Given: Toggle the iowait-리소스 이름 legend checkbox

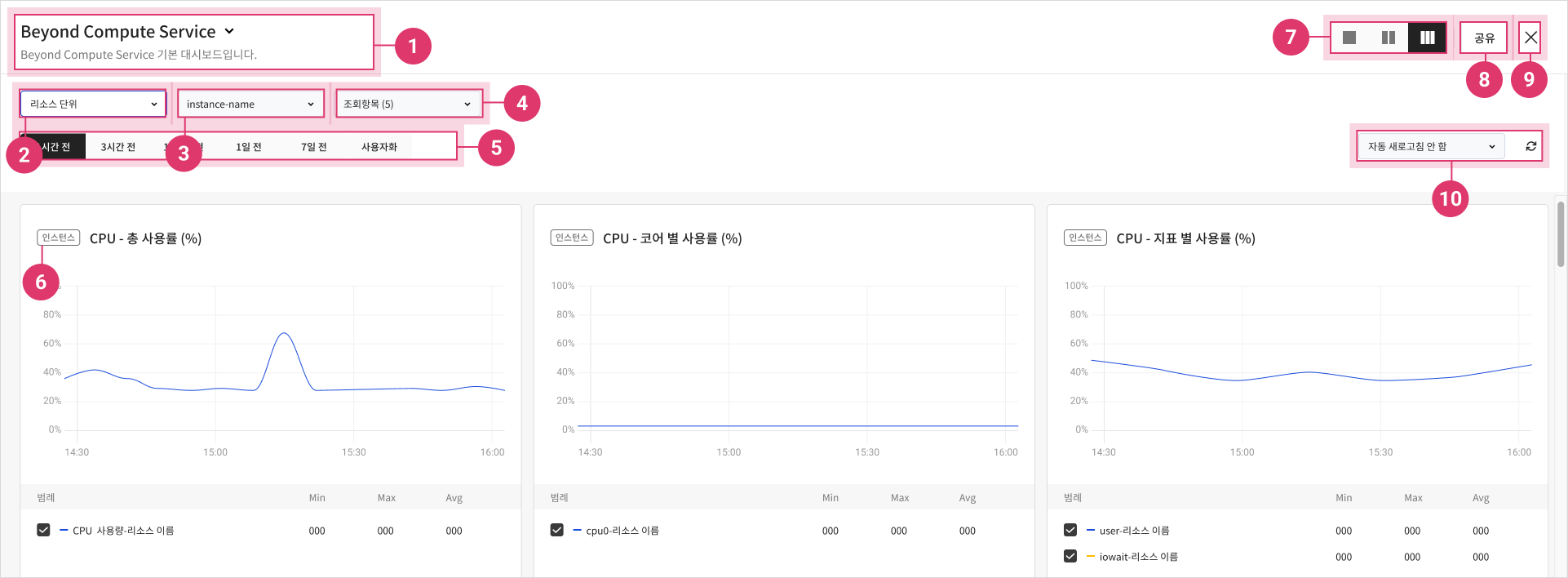Looking at the screenshot, I should pos(1070,556).
